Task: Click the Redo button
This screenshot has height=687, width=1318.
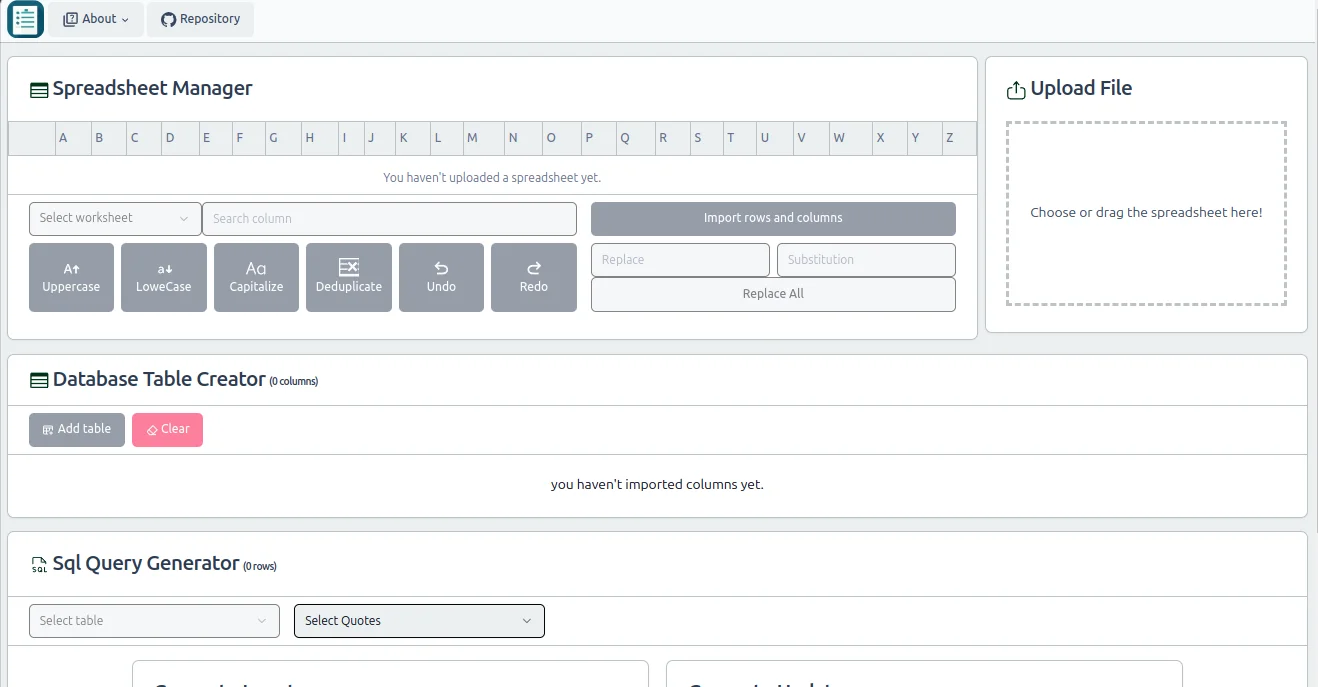Action: 534,278
